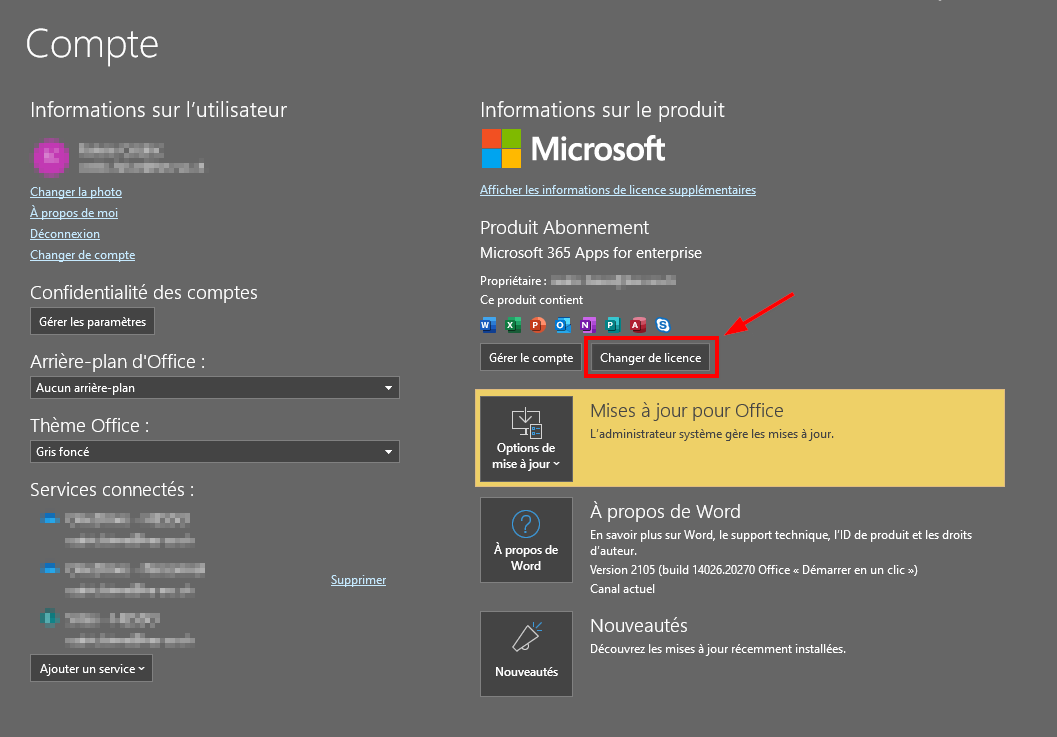Click the Access app icon
The width and height of the screenshot is (1057, 737).
(x=638, y=325)
